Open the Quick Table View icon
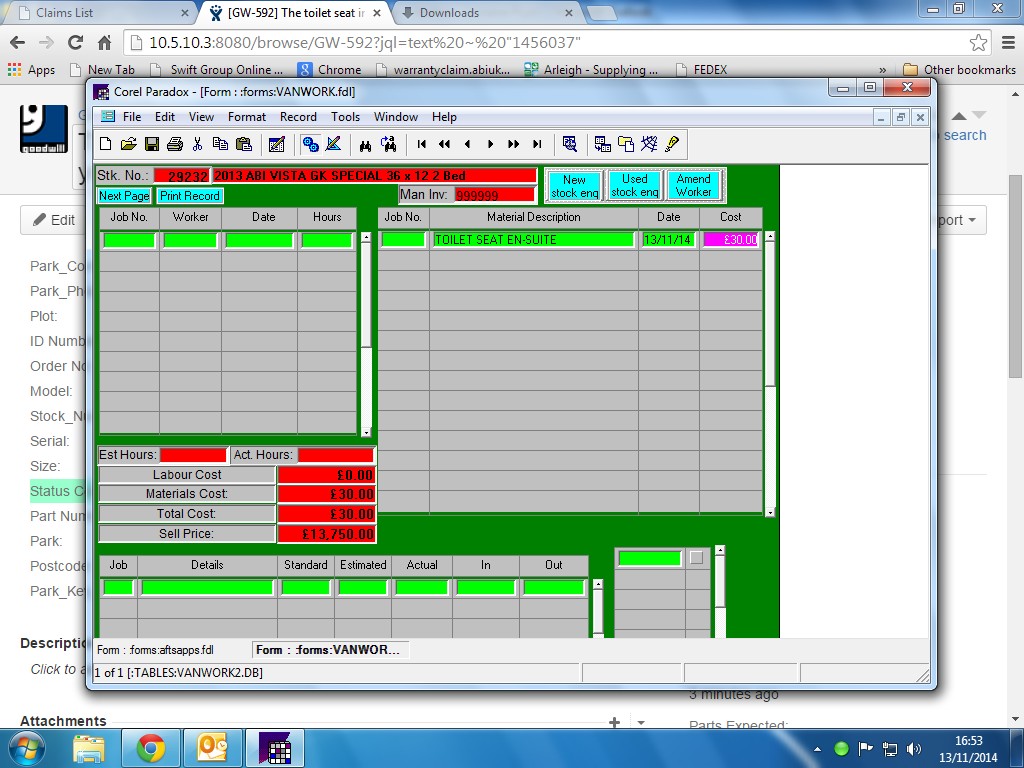Screen dimensions: 1024x768 603,144
